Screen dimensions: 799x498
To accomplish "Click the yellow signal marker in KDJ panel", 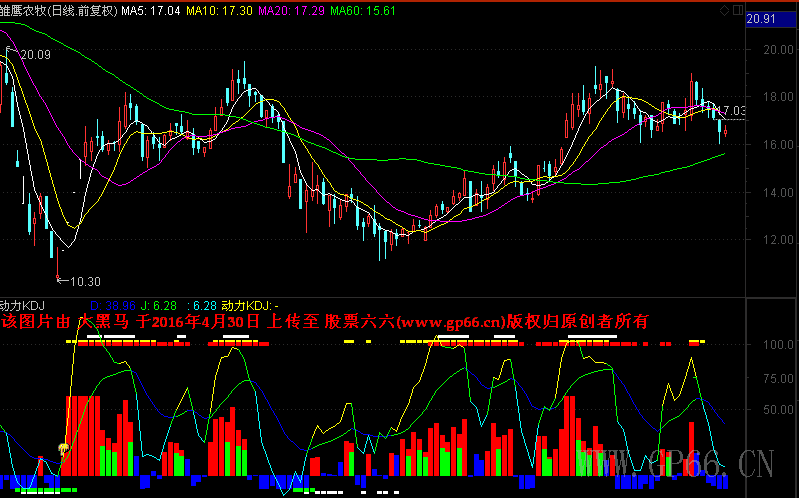I will [64, 449].
